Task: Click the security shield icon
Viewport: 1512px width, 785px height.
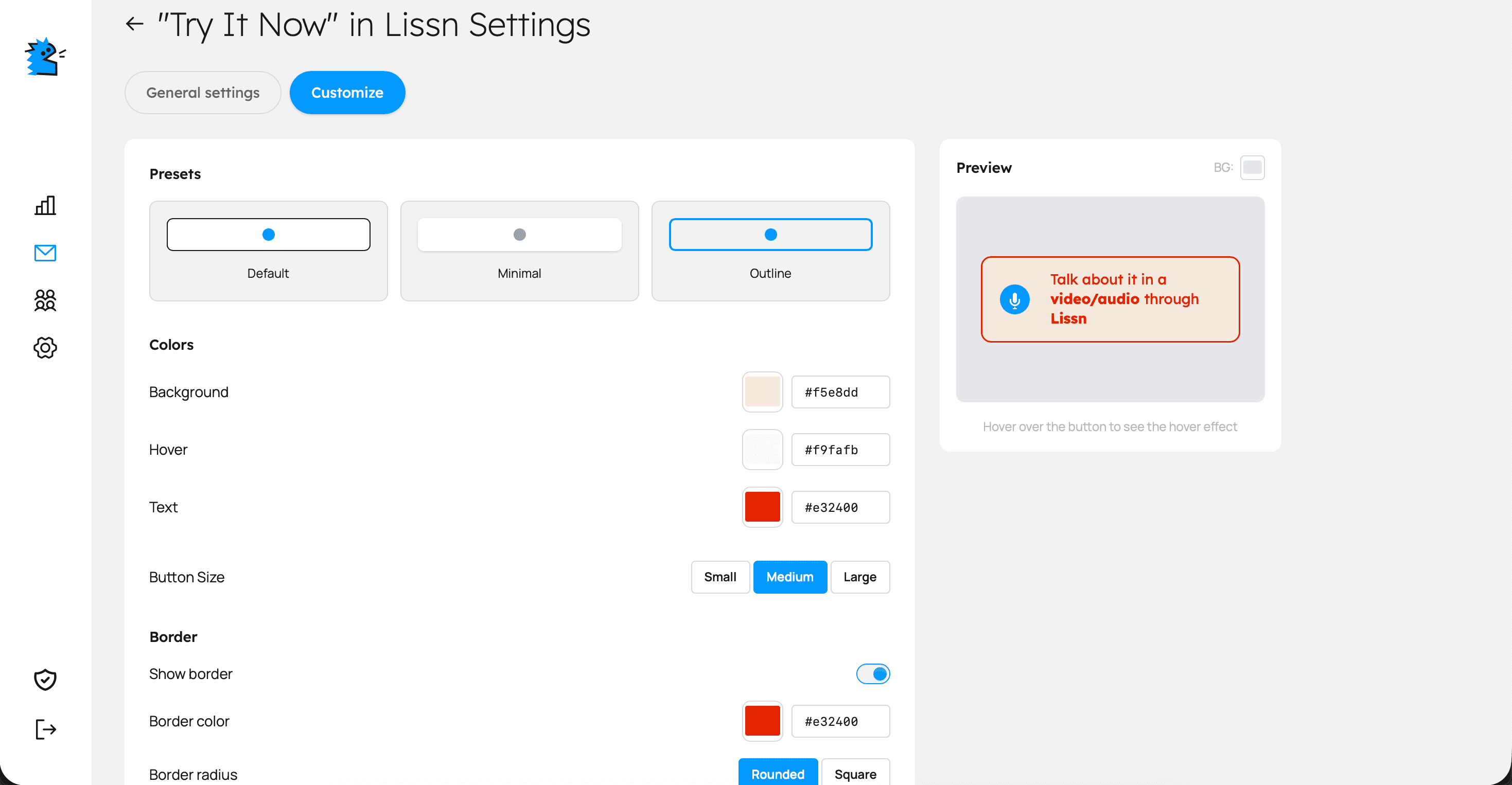Action: tap(45, 680)
